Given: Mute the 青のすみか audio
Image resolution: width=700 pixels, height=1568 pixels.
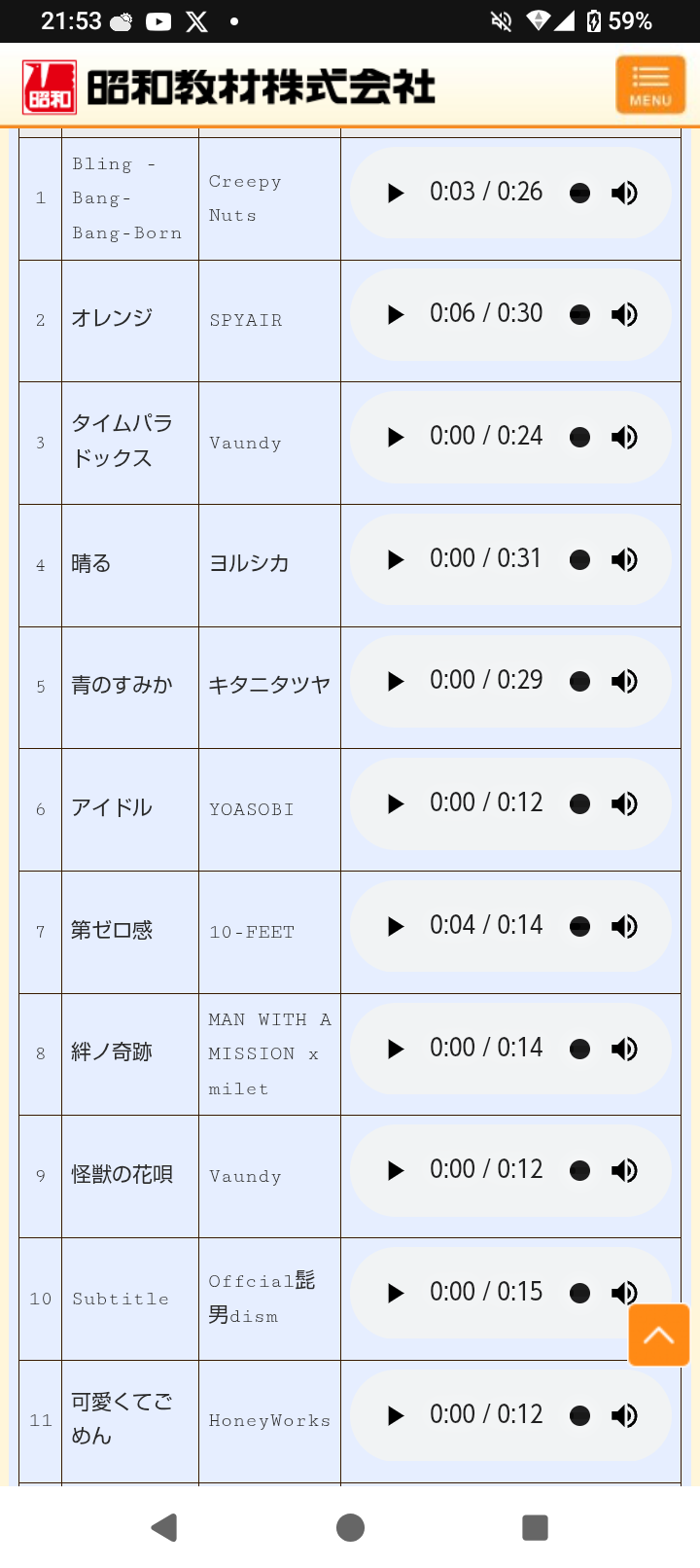Looking at the screenshot, I should coord(624,682).
